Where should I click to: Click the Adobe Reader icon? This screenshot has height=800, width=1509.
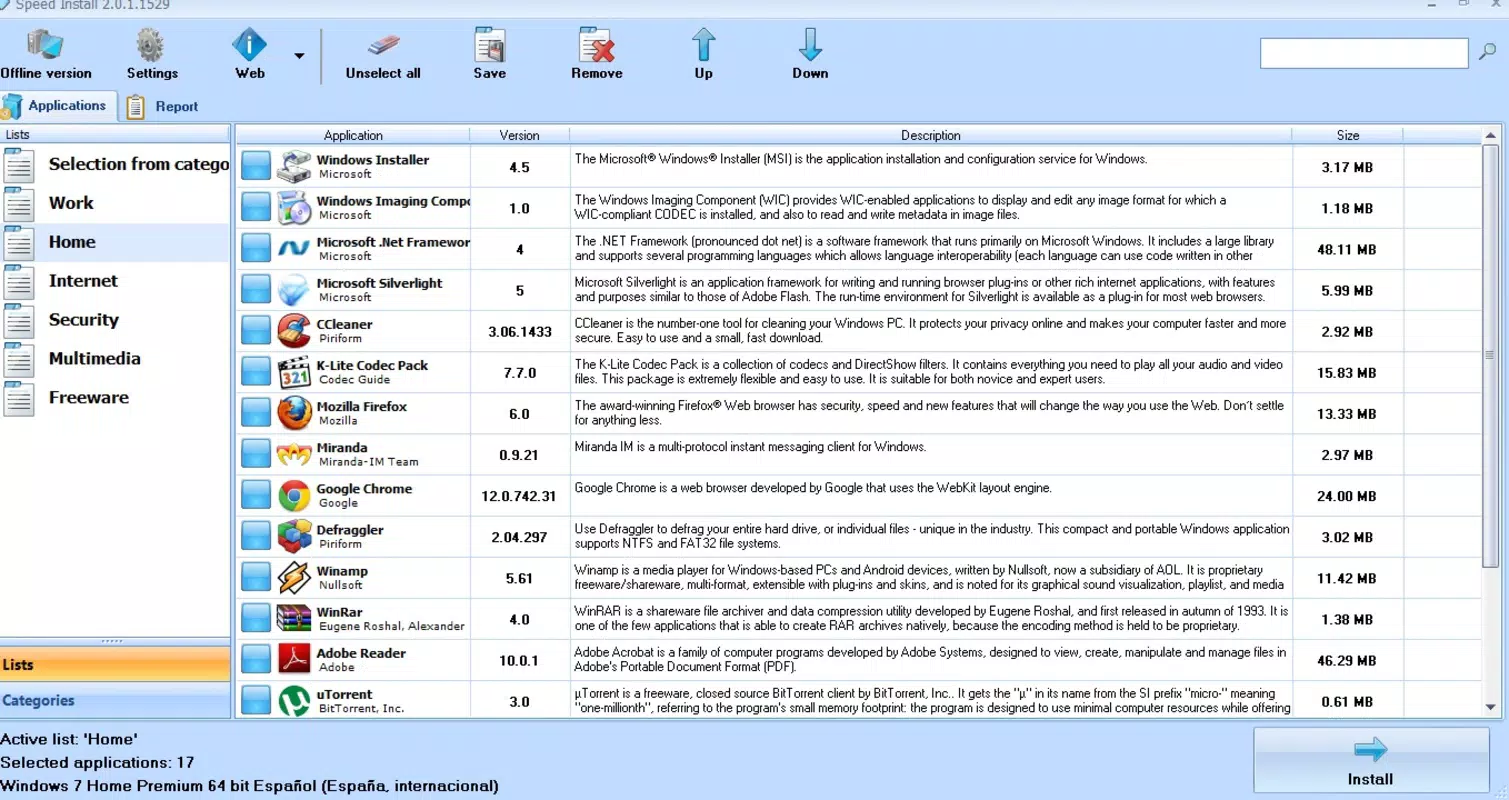294,660
